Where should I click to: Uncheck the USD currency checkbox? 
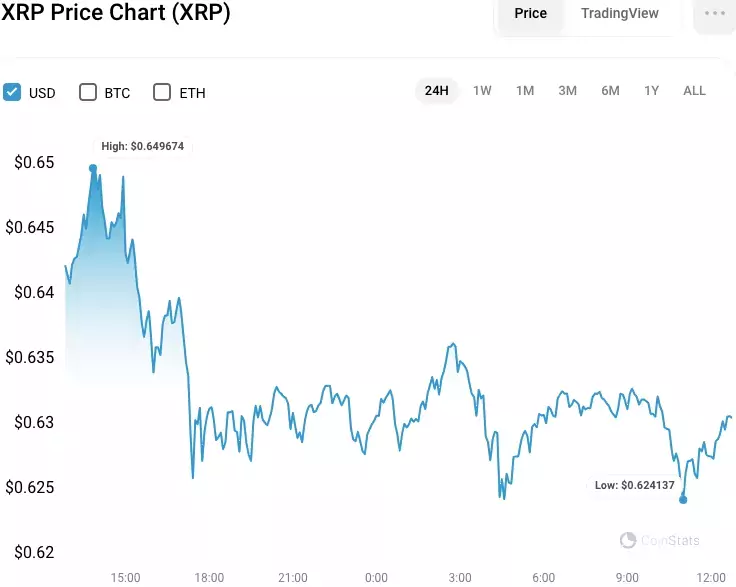point(12,92)
